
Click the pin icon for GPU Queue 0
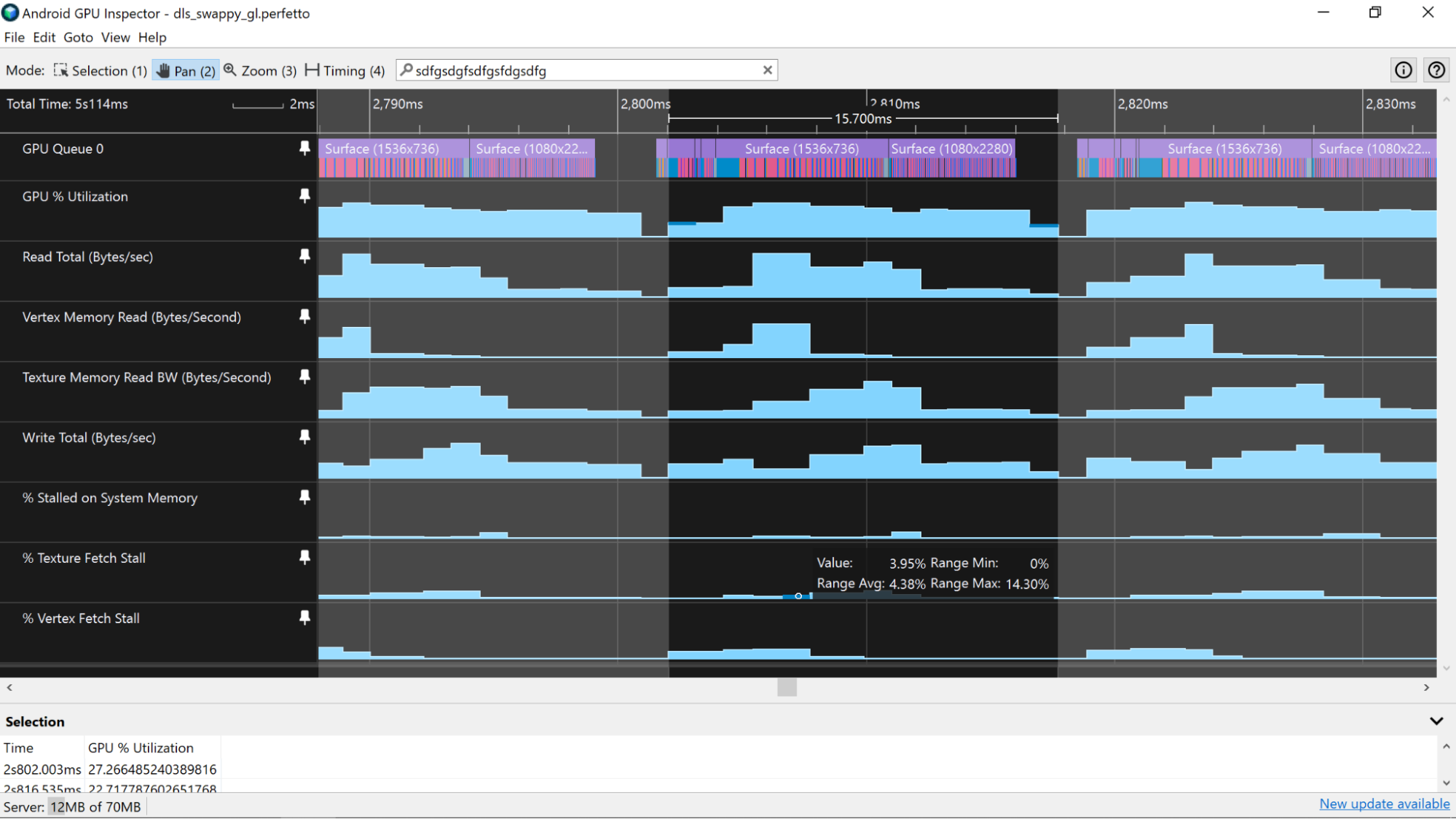(305, 148)
